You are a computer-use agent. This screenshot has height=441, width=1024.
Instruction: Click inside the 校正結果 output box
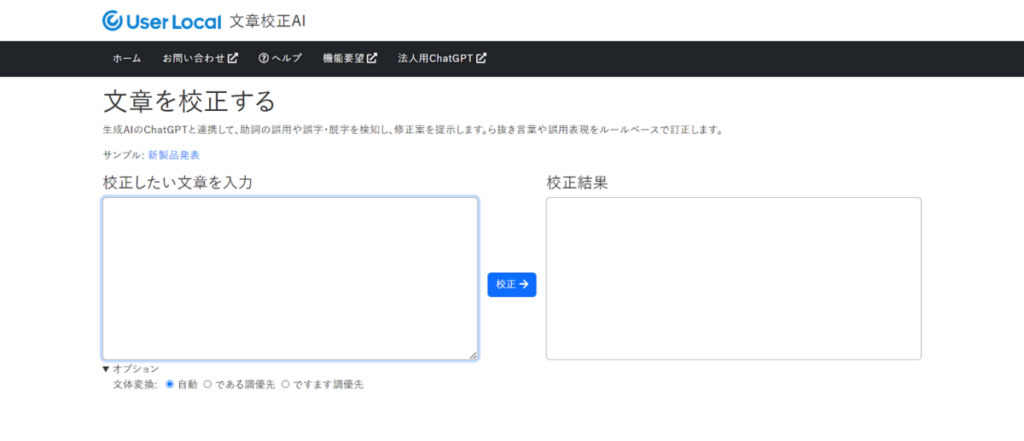coord(733,278)
